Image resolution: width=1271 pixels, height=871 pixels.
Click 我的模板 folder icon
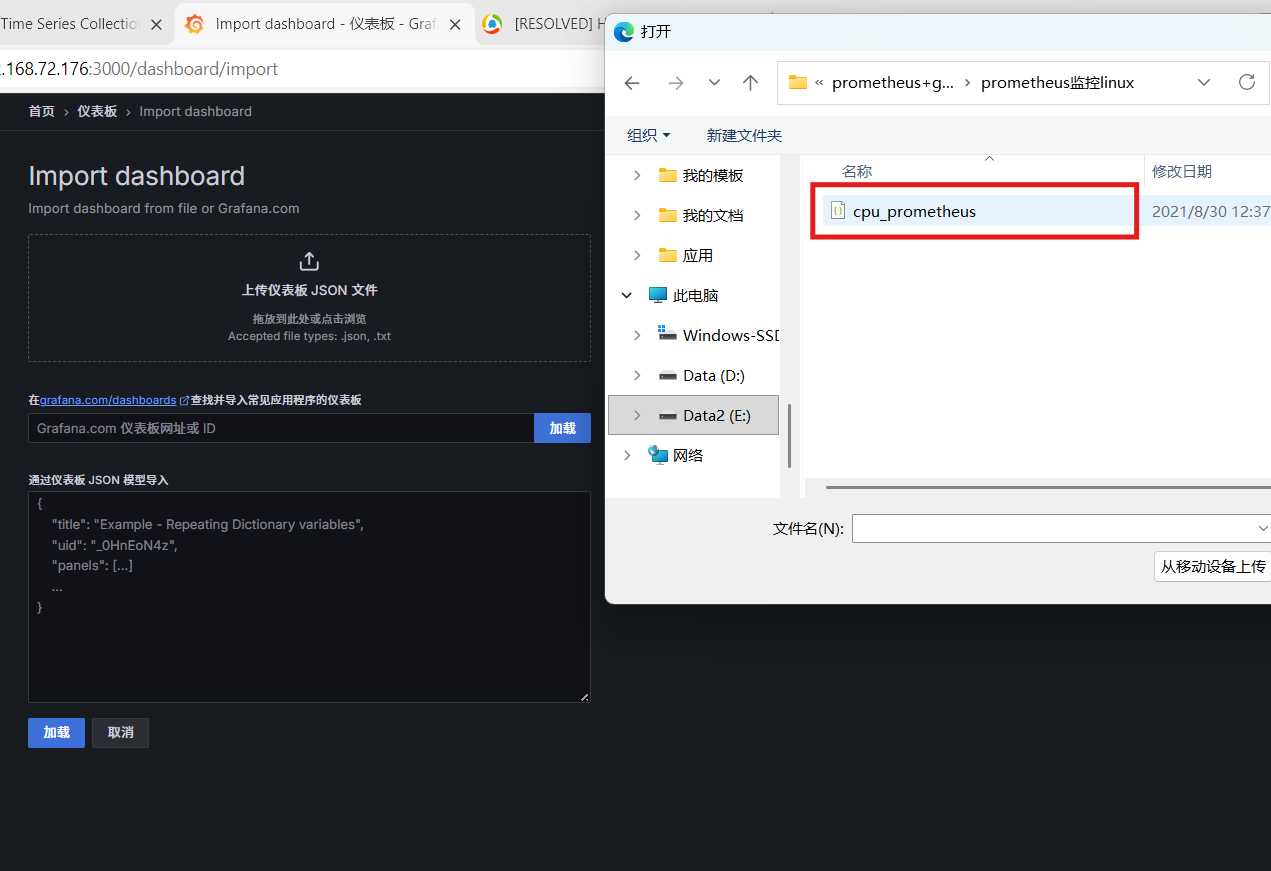[668, 175]
